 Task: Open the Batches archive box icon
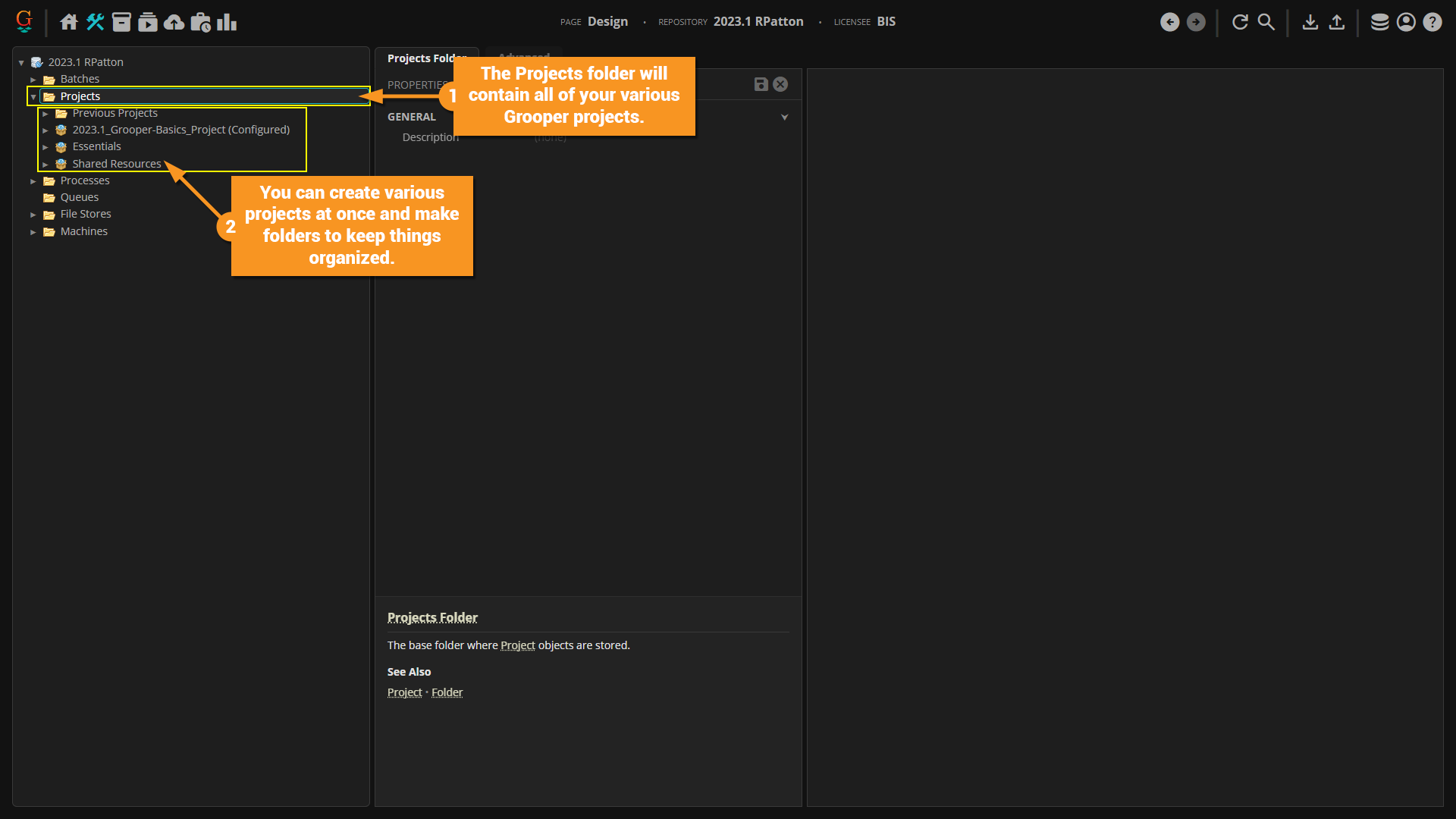(x=121, y=22)
